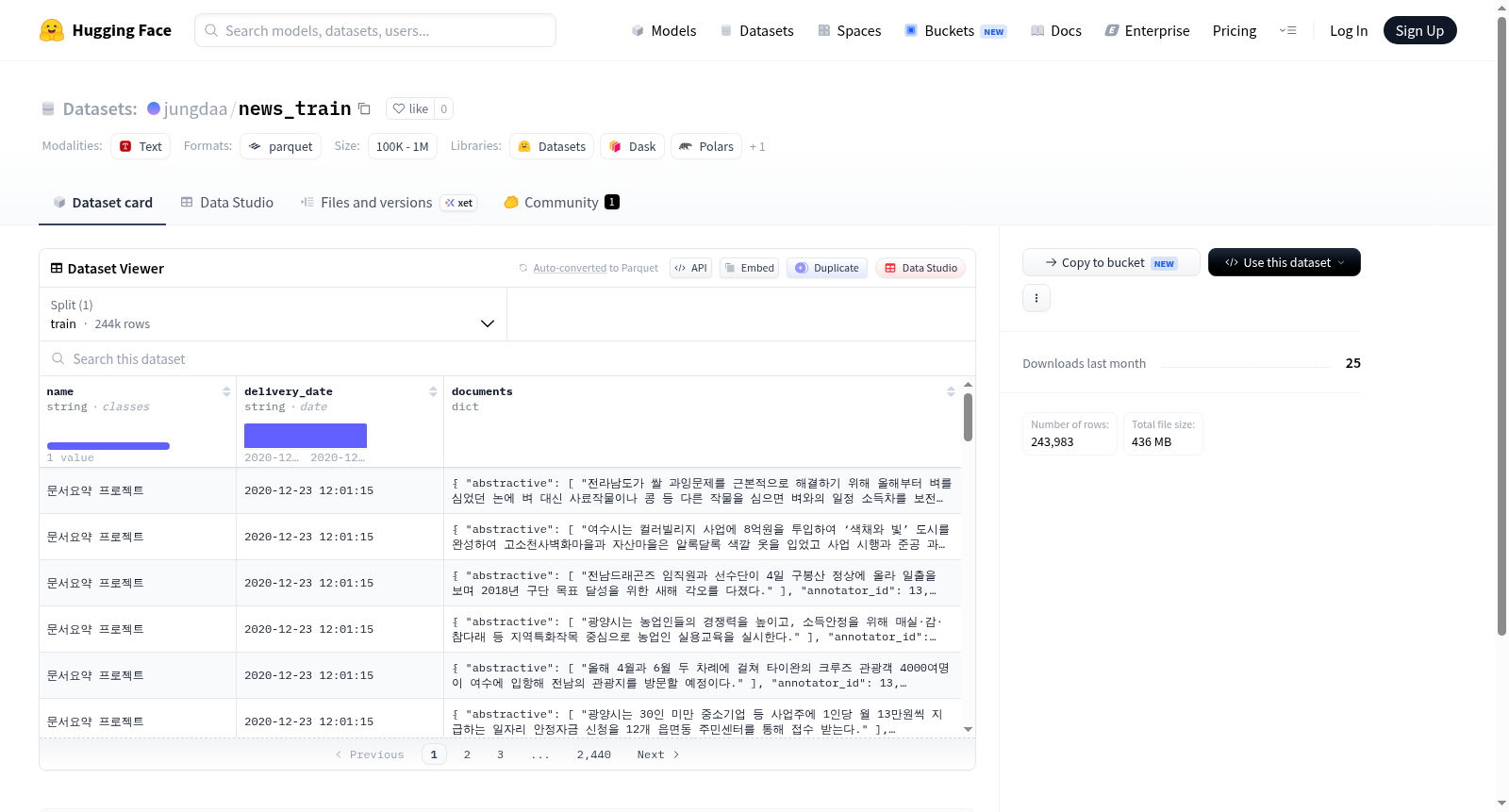Click the page scrollbar on the right edge

[x=1501, y=325]
